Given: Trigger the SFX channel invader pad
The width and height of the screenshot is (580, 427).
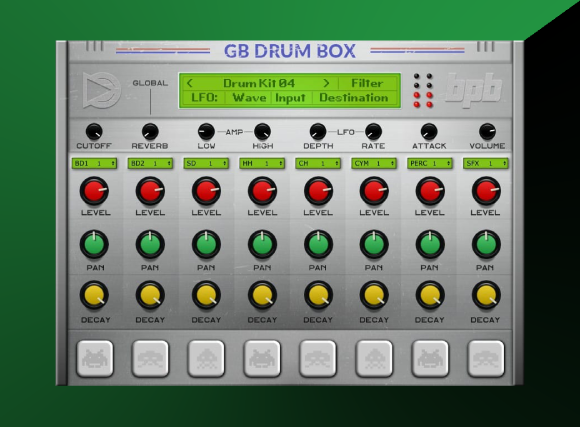Looking at the screenshot, I should click(486, 359).
